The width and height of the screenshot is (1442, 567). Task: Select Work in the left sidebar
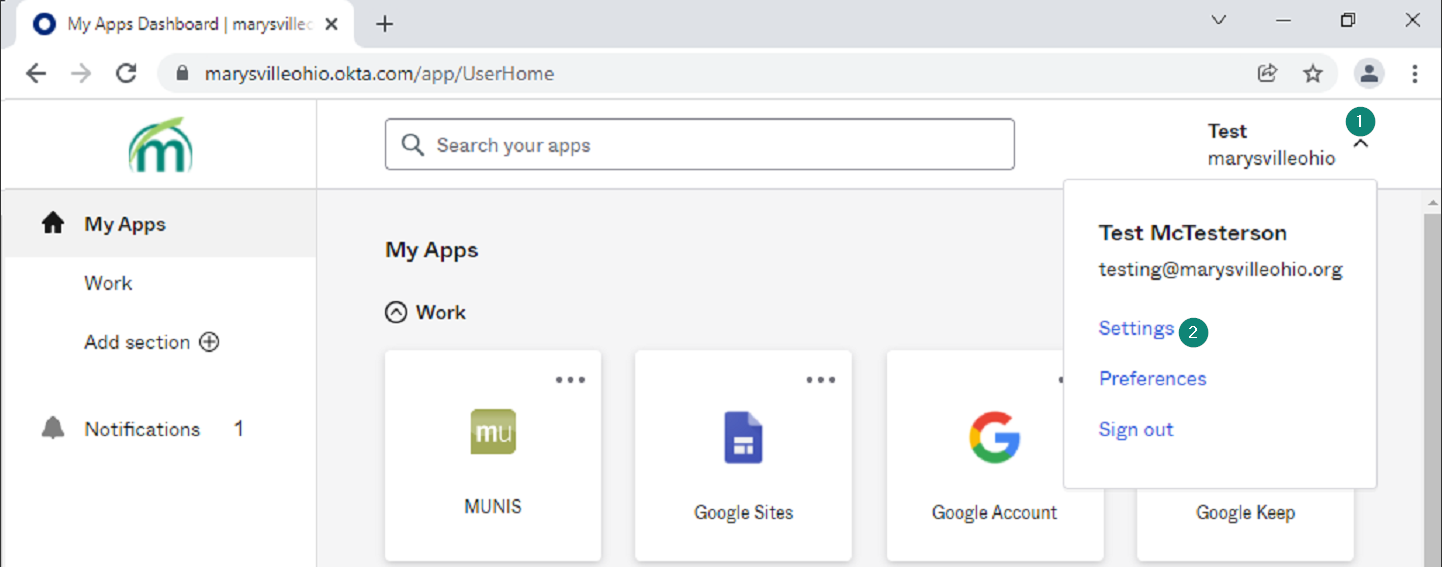[108, 283]
